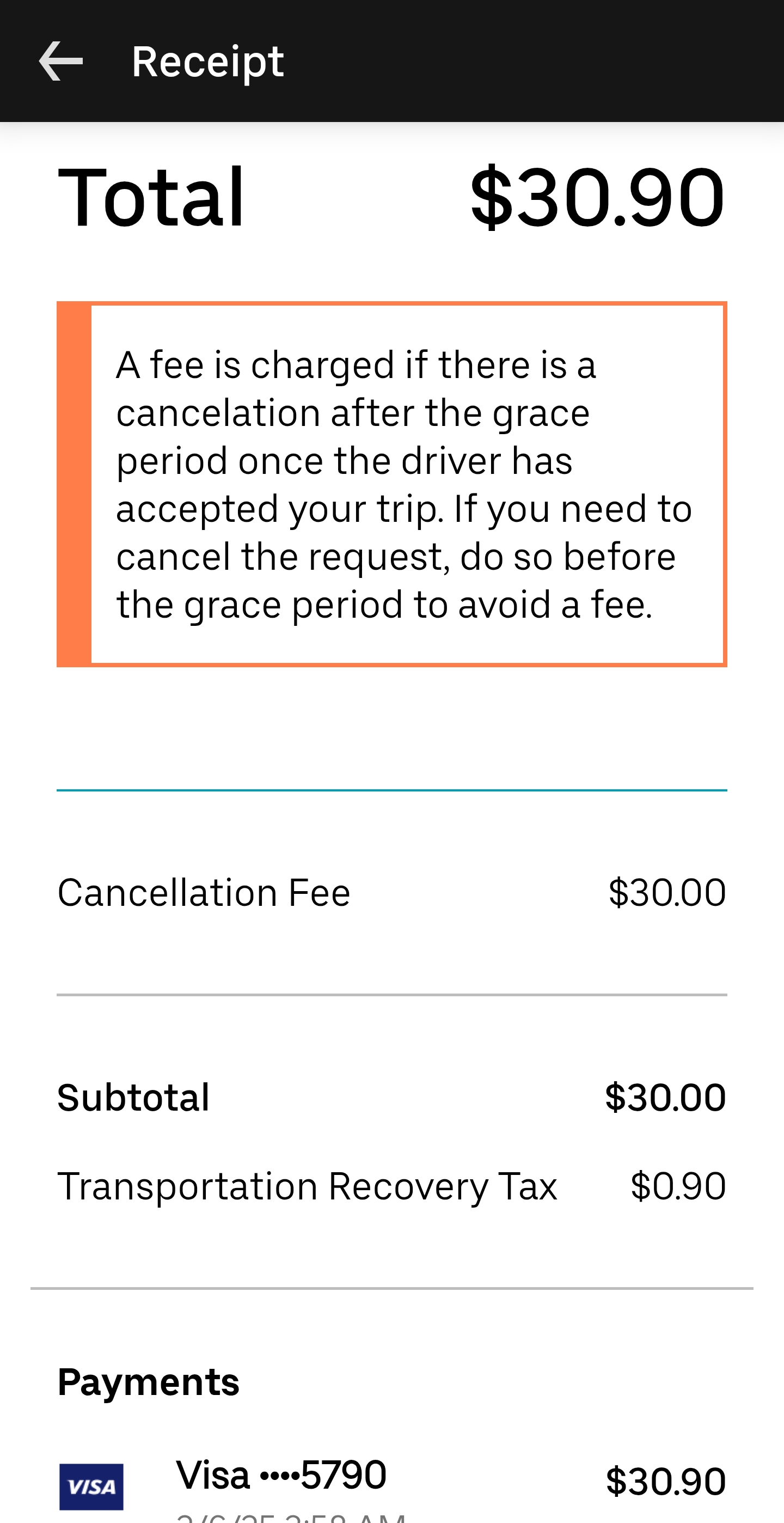Select the Transportation Recovery Tax label

click(x=307, y=1186)
